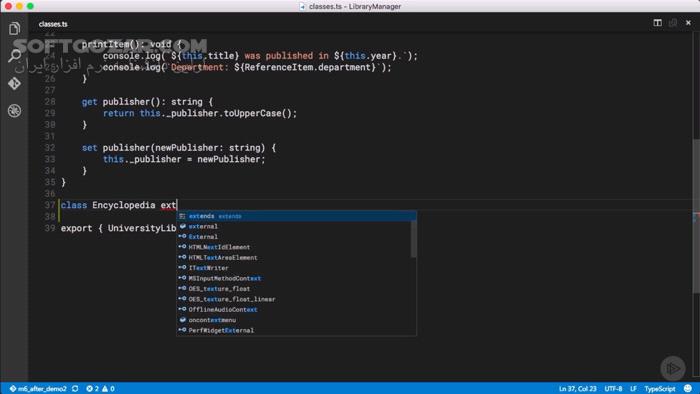Open the Debug view icon
Image resolution: width=700 pixels, height=394 pixels.
pos(14,111)
